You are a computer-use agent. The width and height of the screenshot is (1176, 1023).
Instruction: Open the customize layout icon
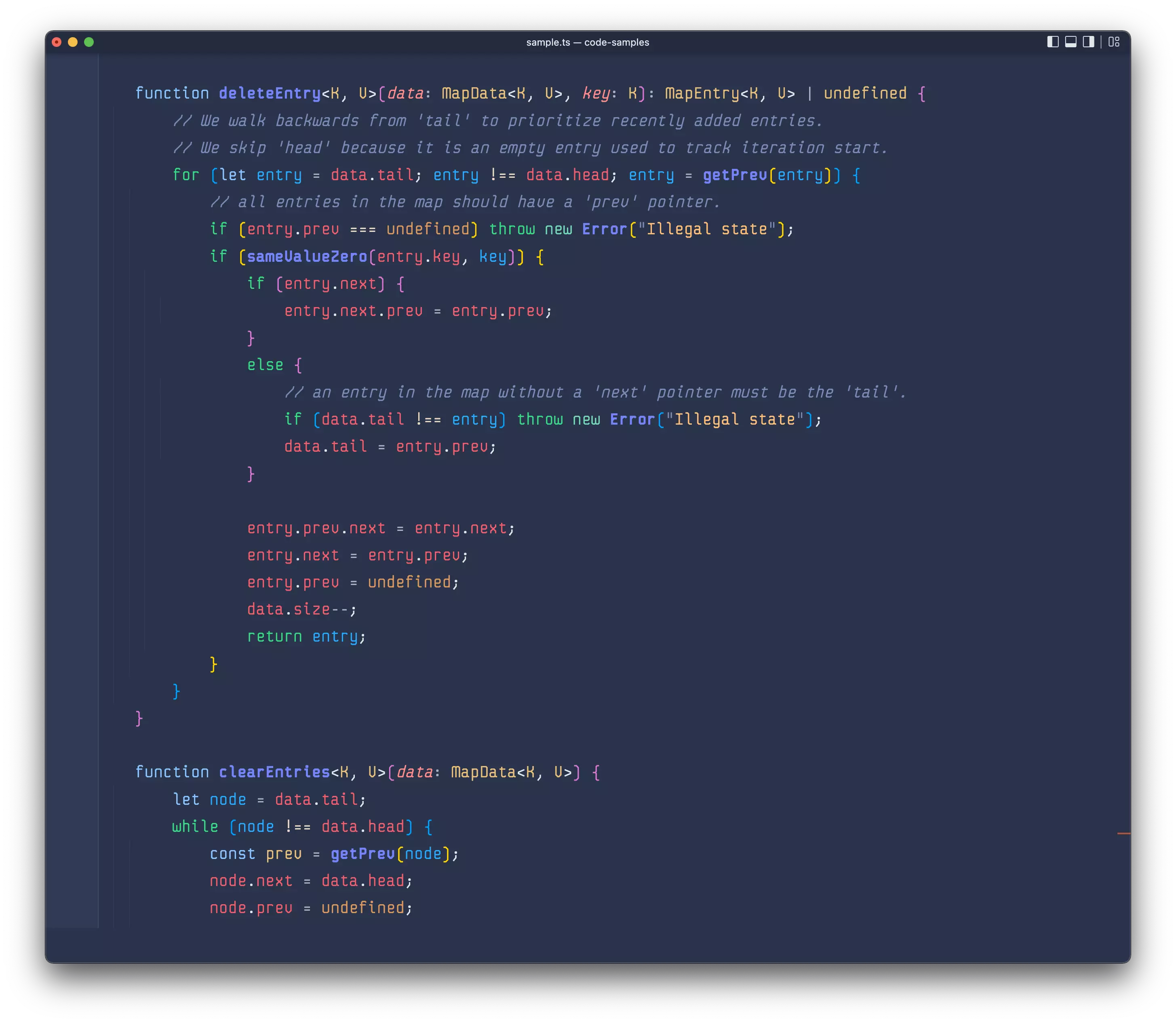coord(1113,42)
